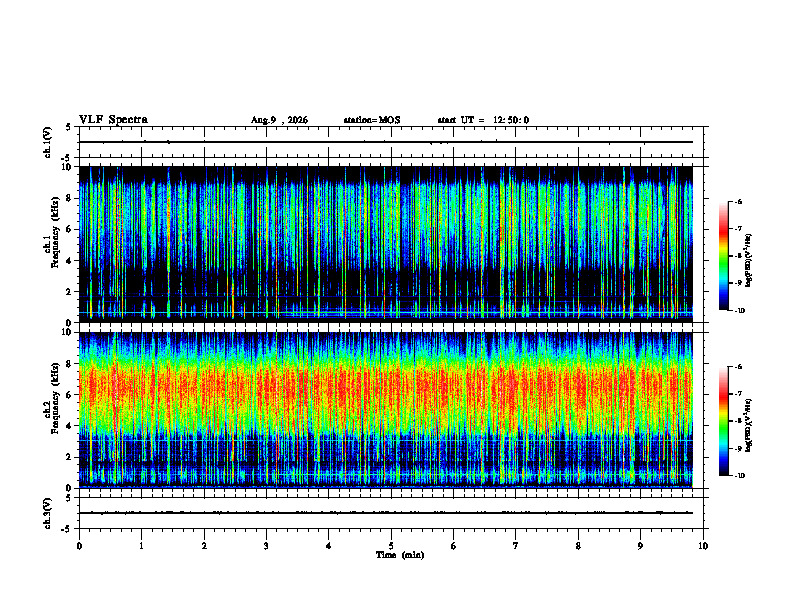Click the "-5" lower tick of the ch.3(V) axis

click(x=66, y=529)
